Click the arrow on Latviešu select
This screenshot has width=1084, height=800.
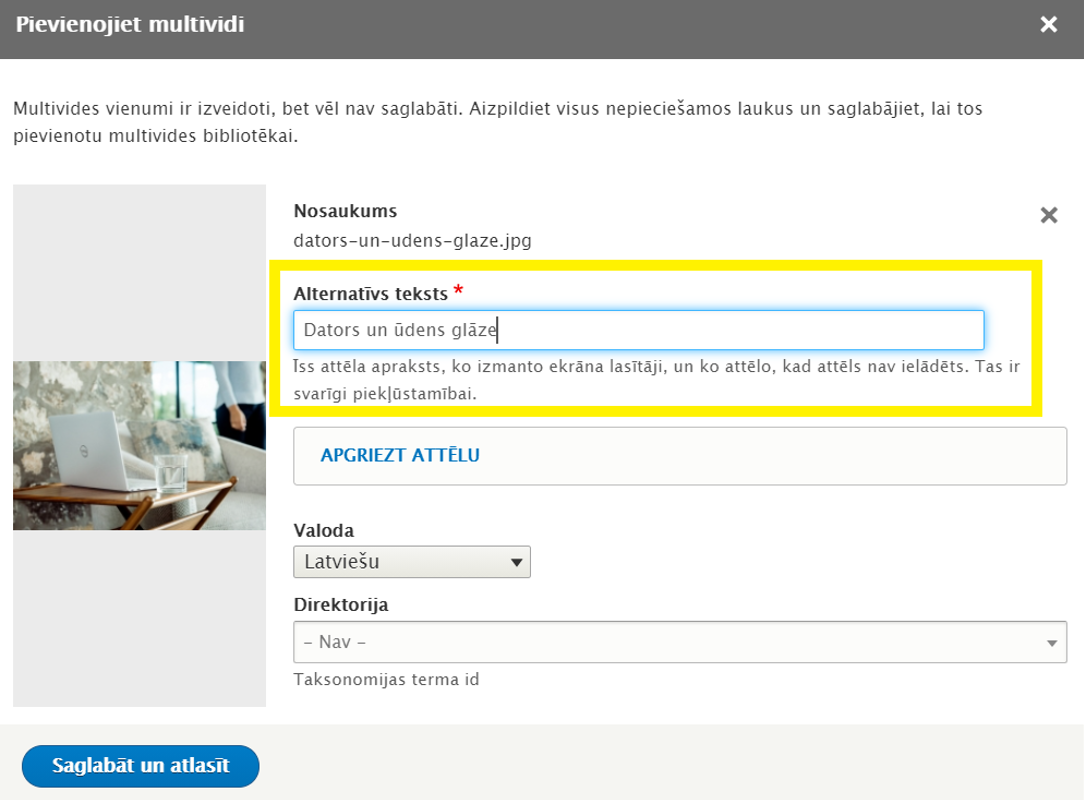coord(516,562)
